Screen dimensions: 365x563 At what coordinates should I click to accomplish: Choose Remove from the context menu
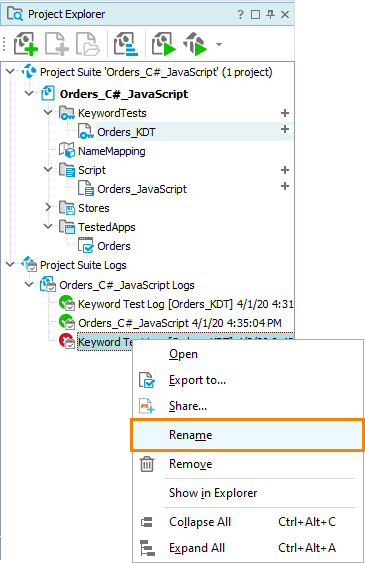(x=248, y=464)
